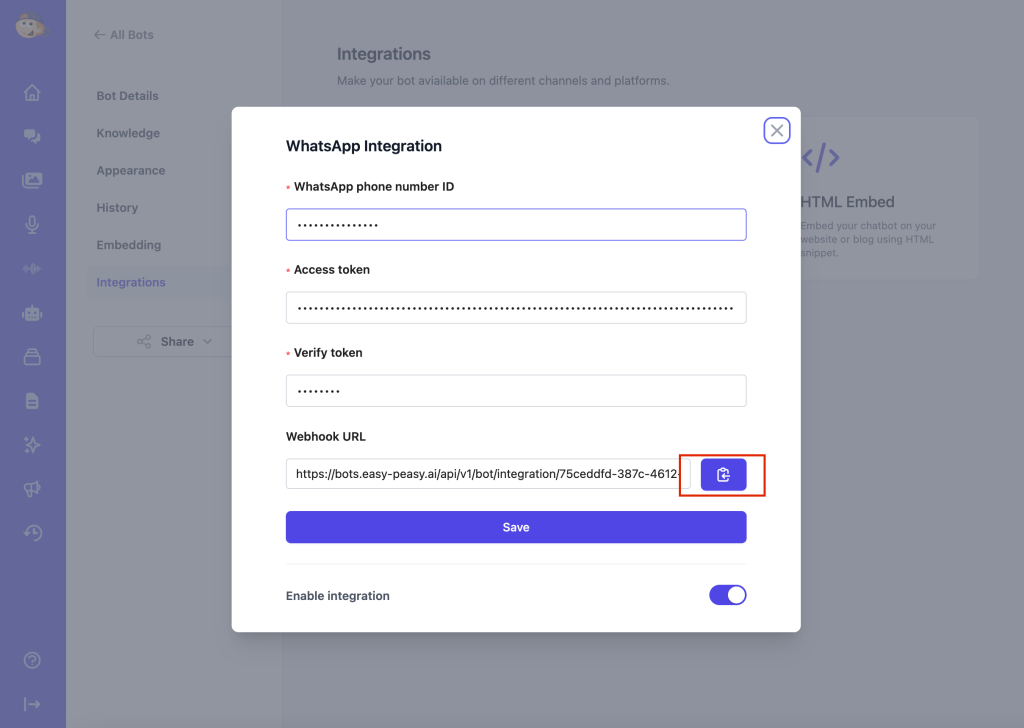
Task: Expand the Share dropdown
Action: click(175, 341)
